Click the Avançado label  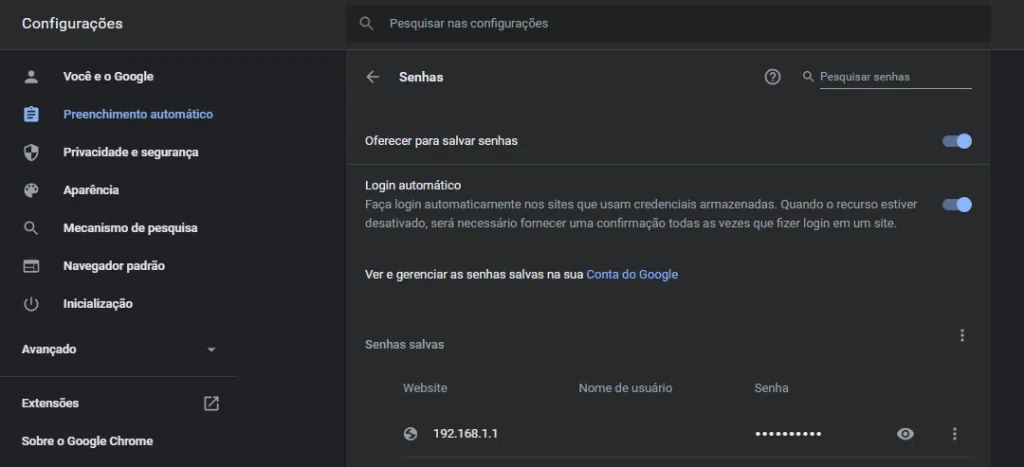[49, 350]
